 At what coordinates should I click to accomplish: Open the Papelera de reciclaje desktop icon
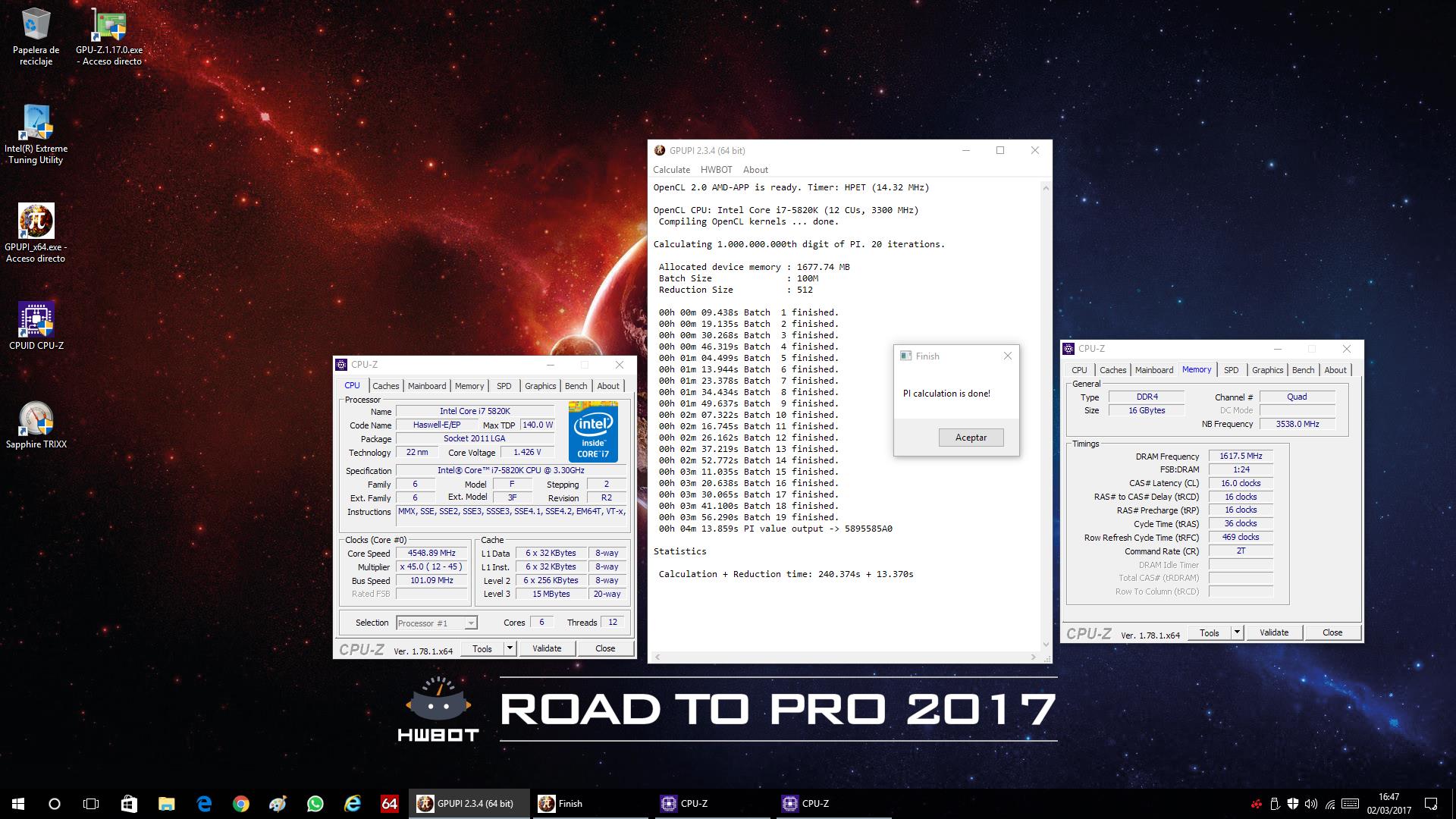click(x=36, y=36)
